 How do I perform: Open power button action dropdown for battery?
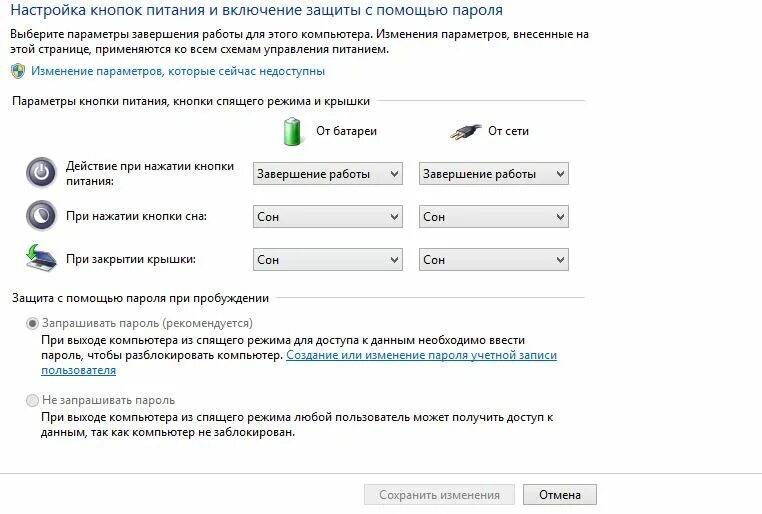(327, 174)
